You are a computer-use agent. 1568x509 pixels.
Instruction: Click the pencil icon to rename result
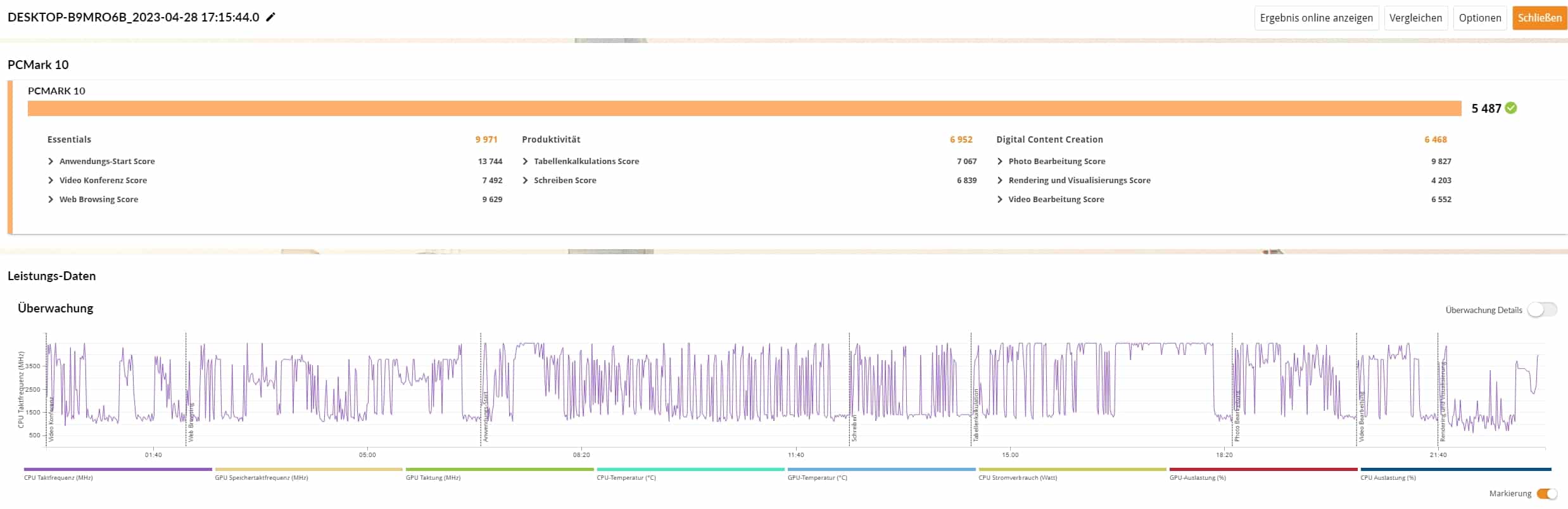270,18
